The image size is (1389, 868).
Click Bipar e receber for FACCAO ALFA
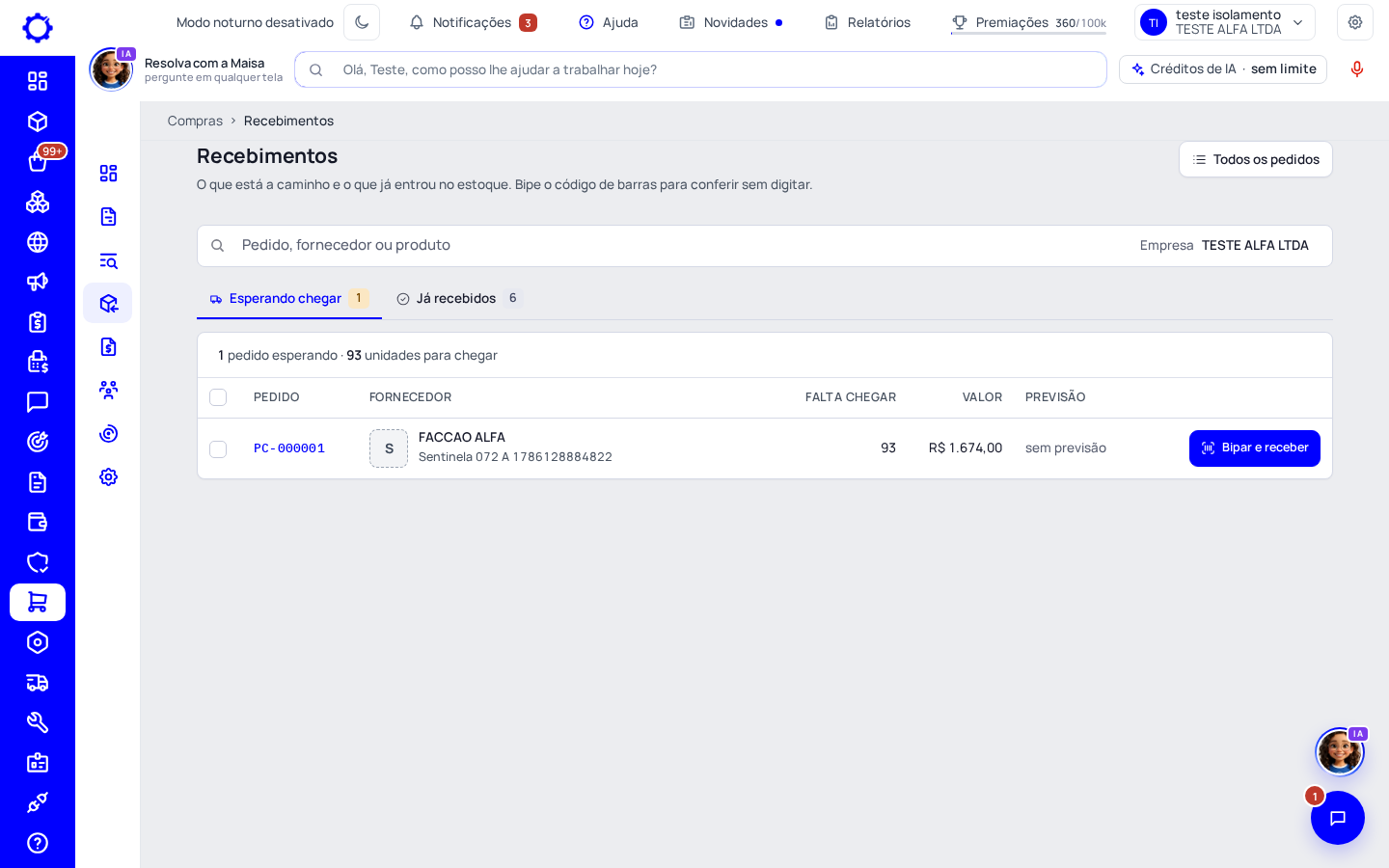[x=1255, y=448]
